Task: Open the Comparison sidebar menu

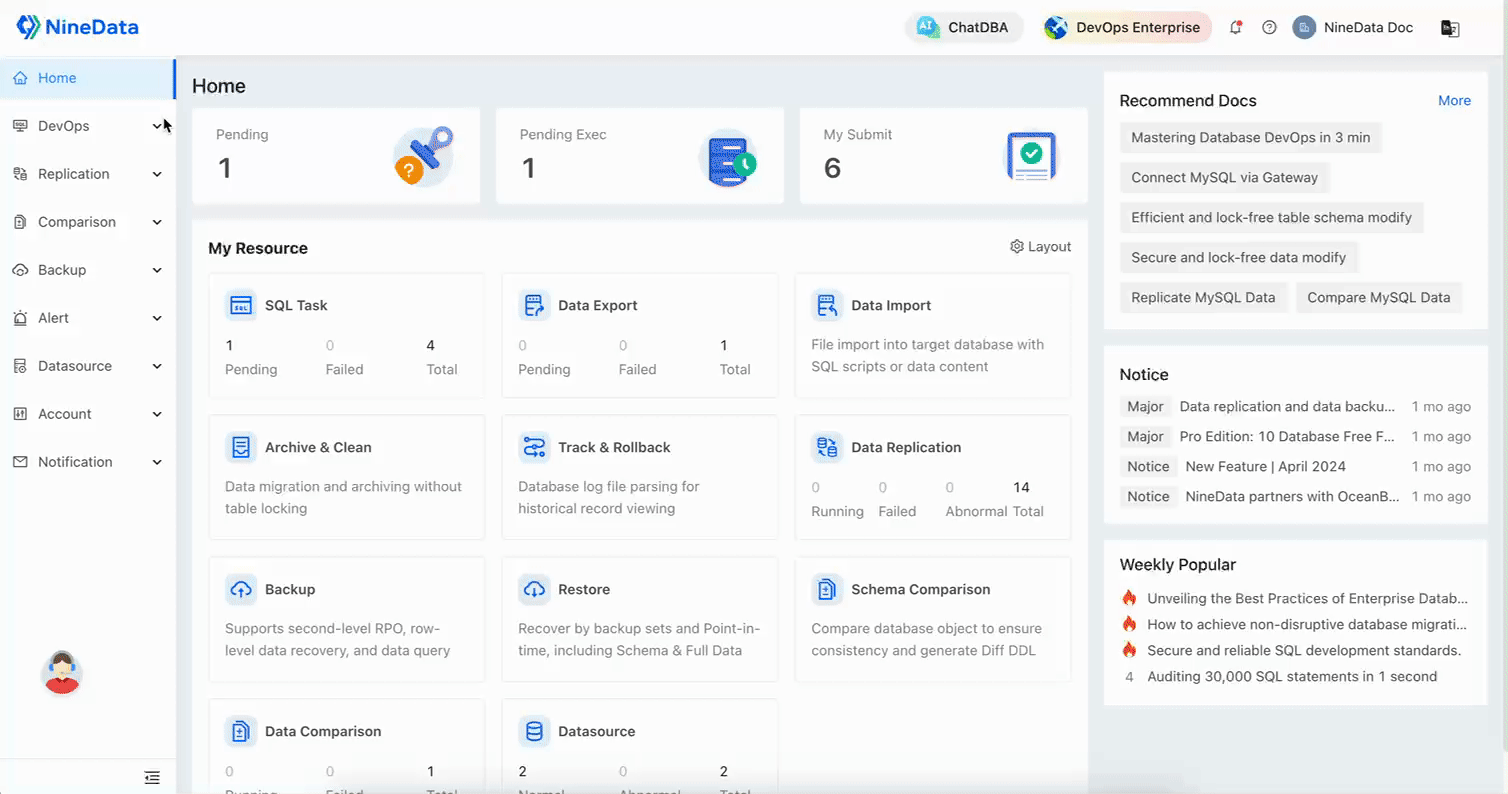Action: (88, 222)
